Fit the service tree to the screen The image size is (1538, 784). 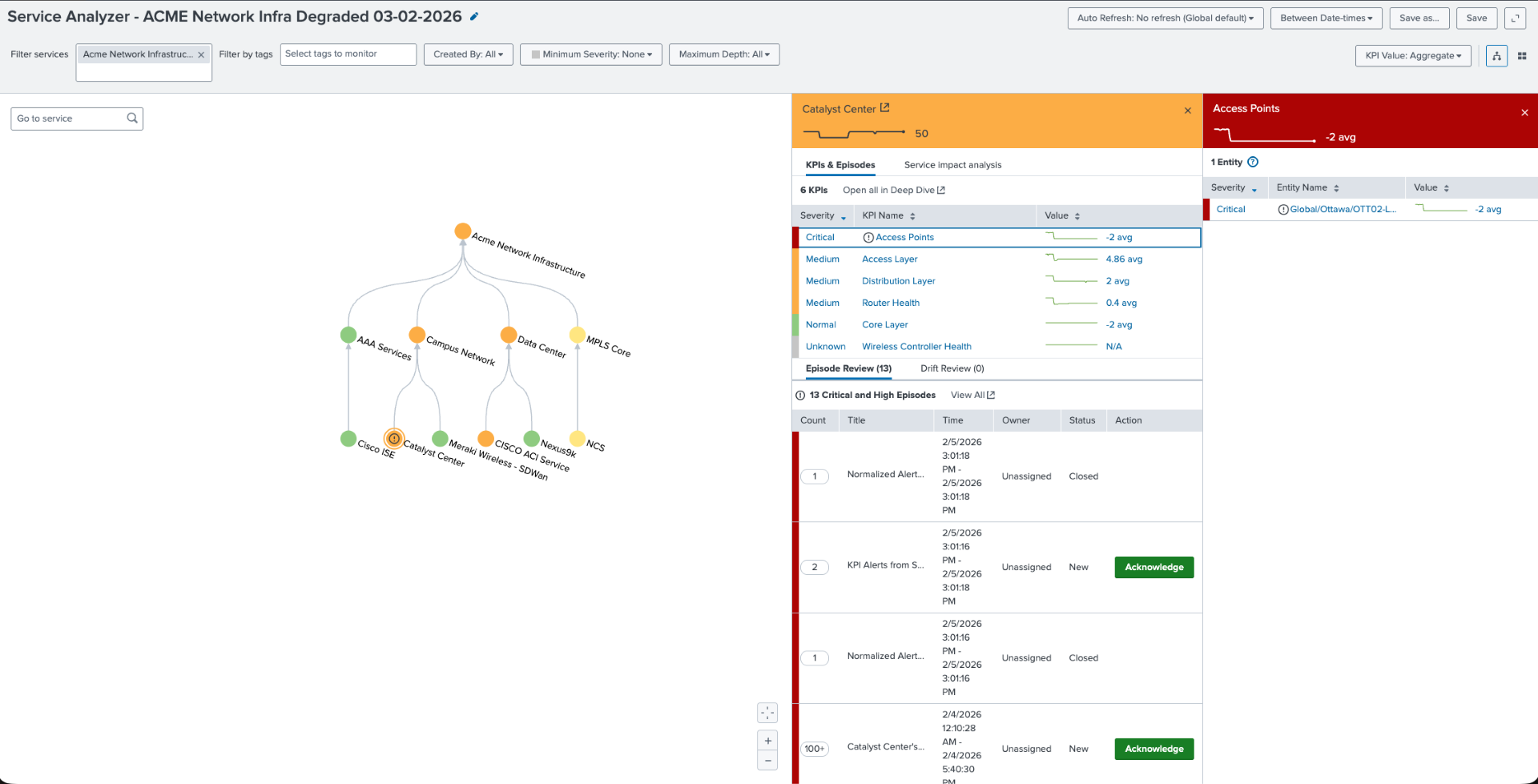[x=767, y=713]
